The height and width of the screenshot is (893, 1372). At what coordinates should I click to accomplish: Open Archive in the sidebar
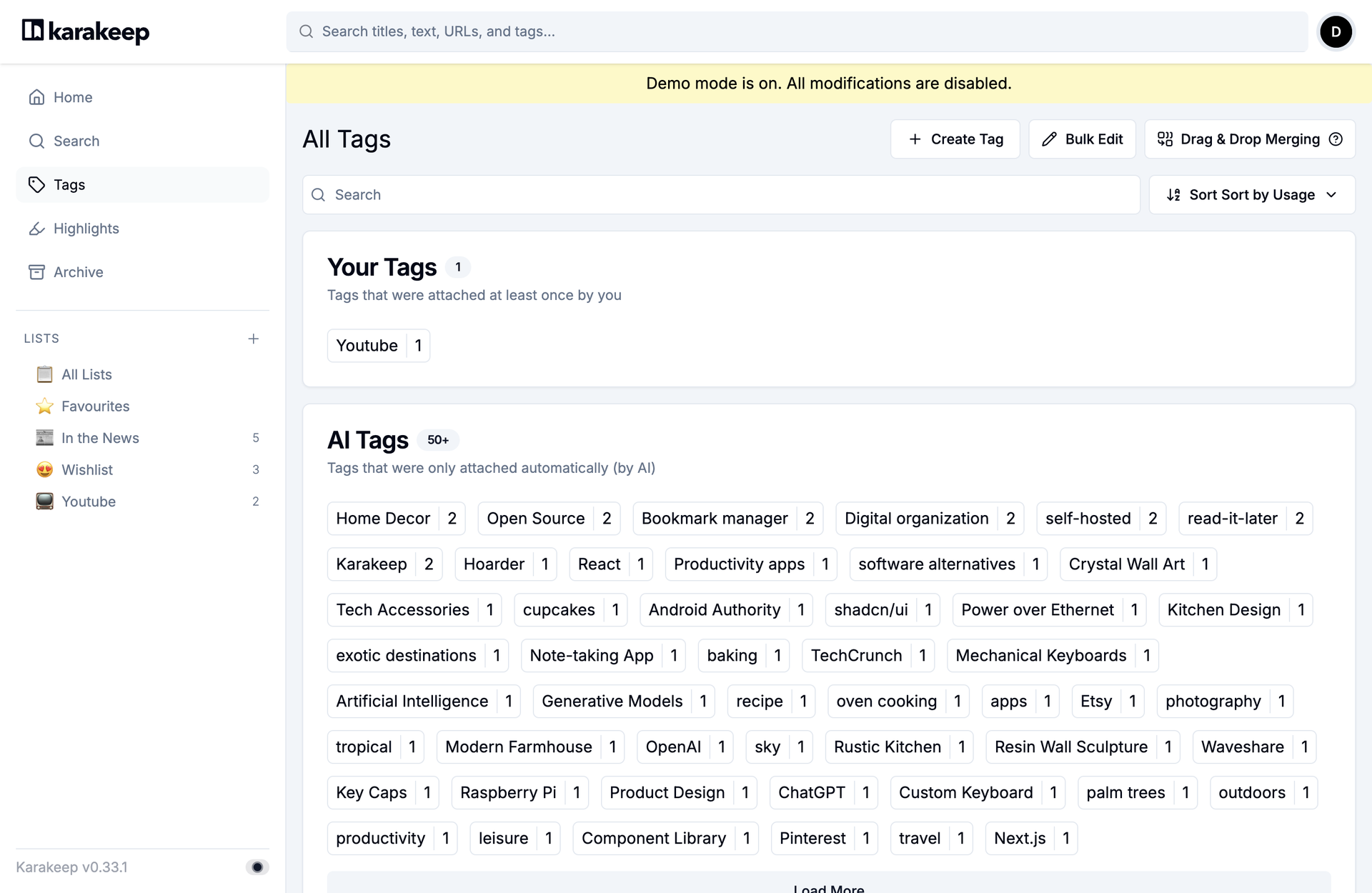(x=143, y=272)
